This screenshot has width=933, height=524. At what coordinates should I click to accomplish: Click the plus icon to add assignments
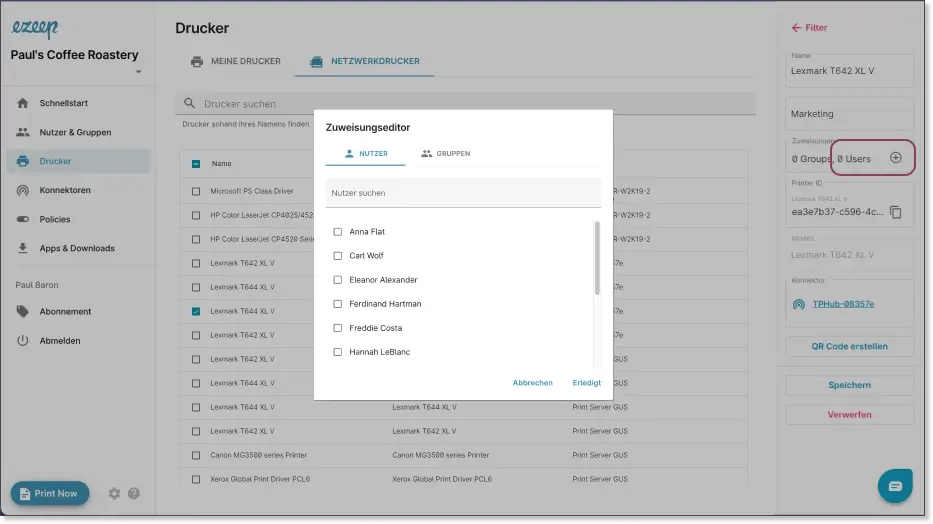click(895, 158)
